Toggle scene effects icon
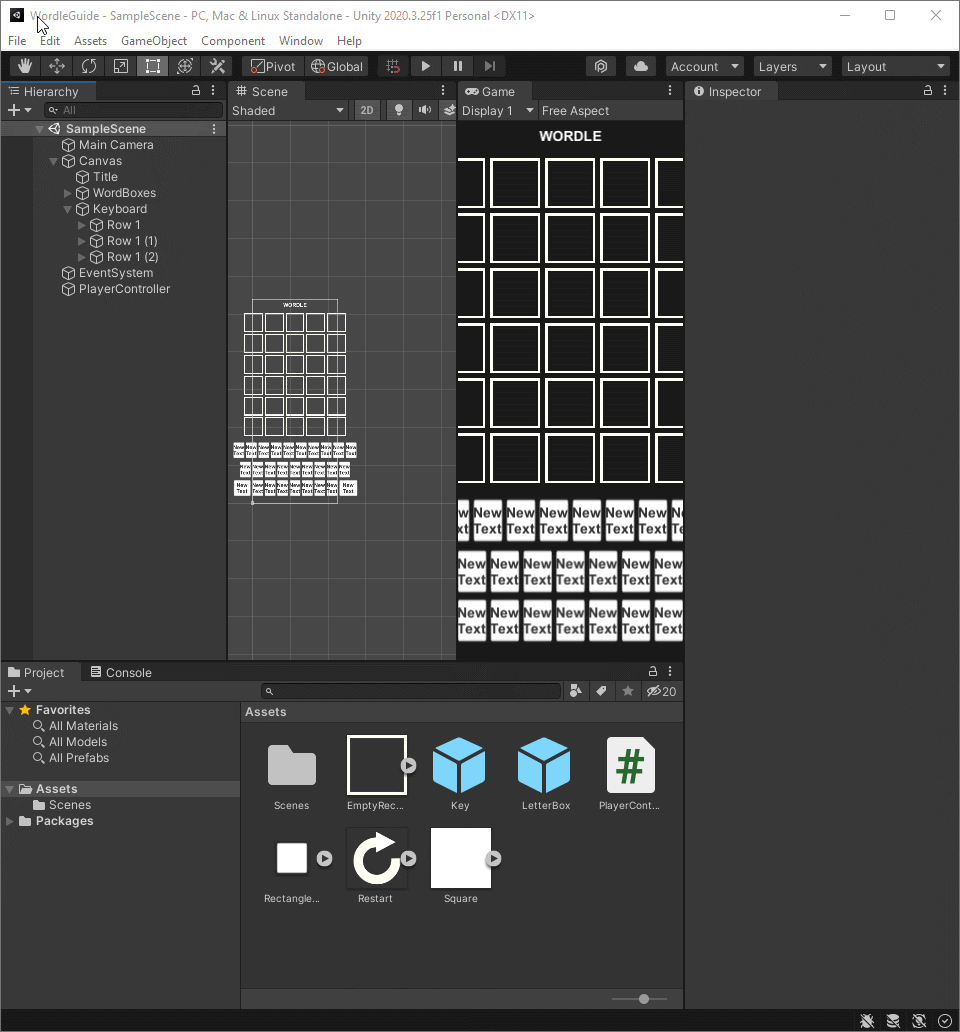The width and height of the screenshot is (960, 1032). point(449,111)
